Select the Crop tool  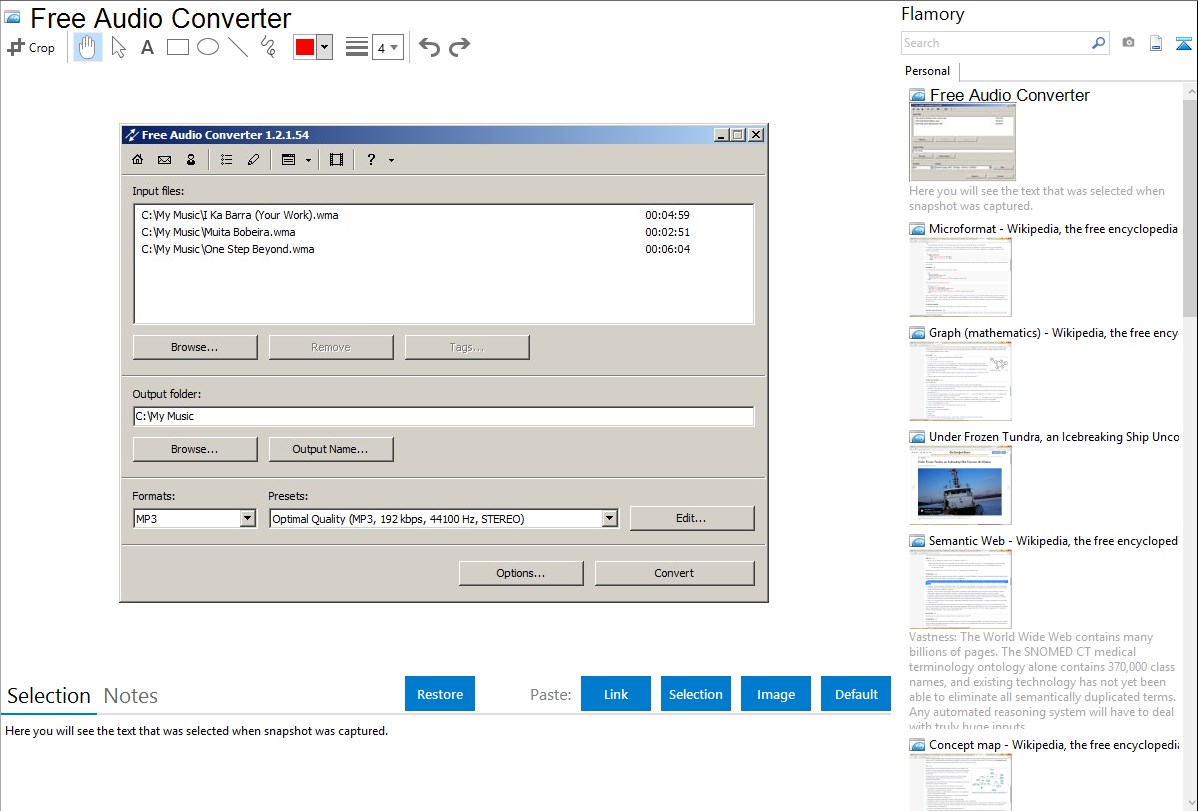click(31, 47)
